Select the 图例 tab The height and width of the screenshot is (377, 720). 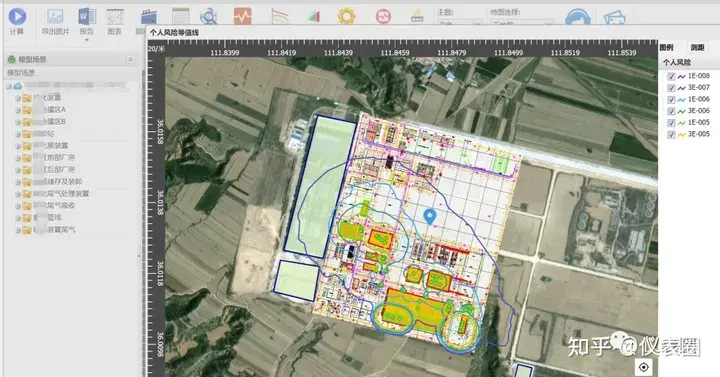pos(666,47)
